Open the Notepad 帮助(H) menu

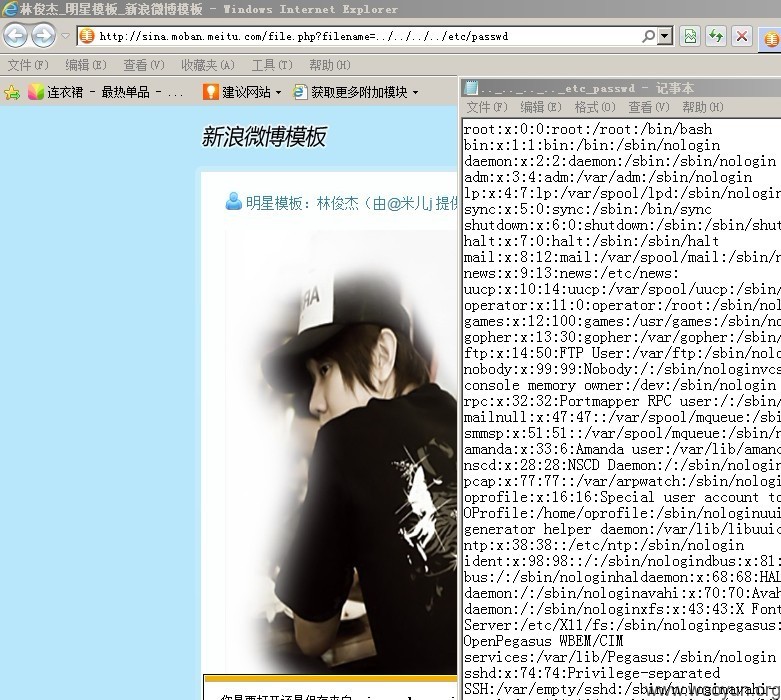pyautogui.click(x=702, y=107)
